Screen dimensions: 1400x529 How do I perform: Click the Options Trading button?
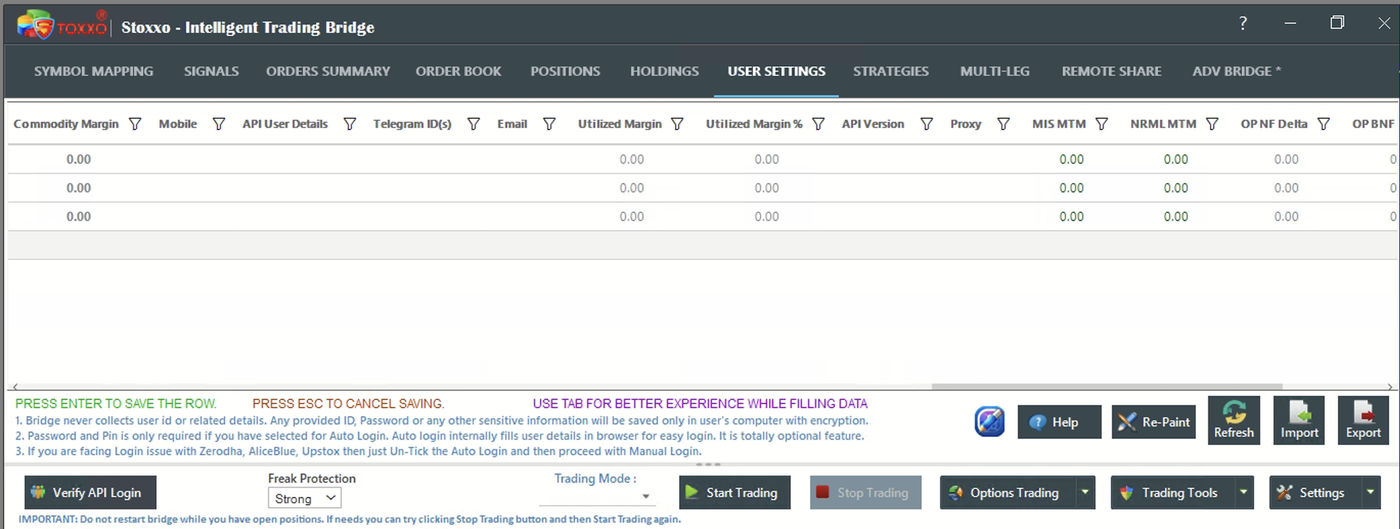click(x=1007, y=492)
